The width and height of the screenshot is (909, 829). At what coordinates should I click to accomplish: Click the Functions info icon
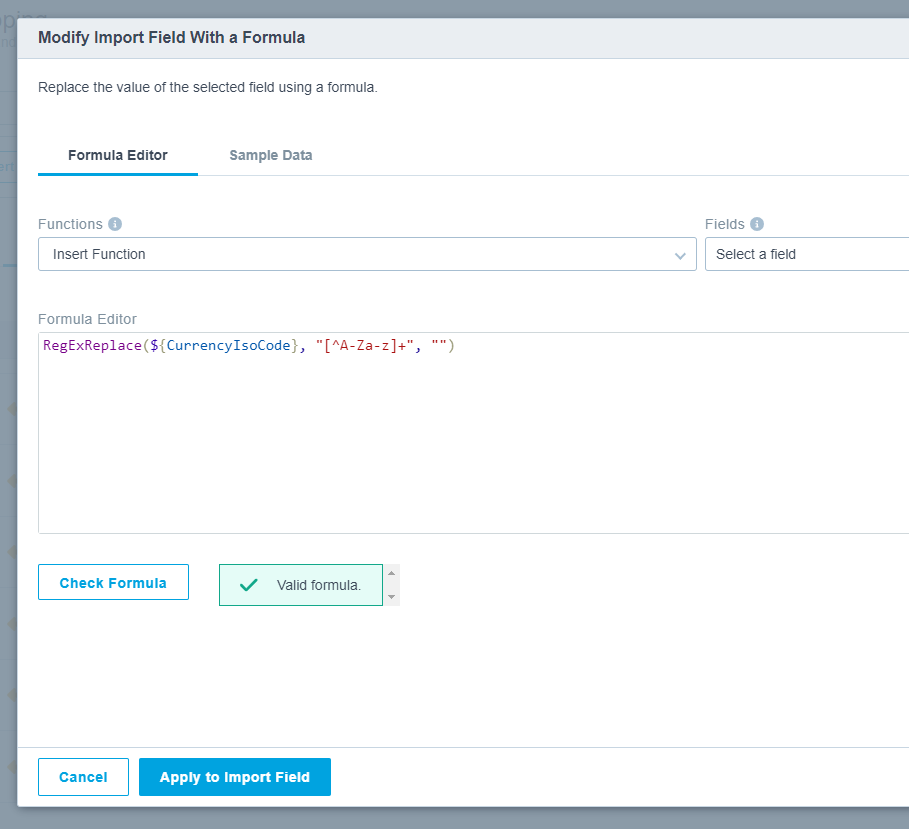(x=115, y=224)
